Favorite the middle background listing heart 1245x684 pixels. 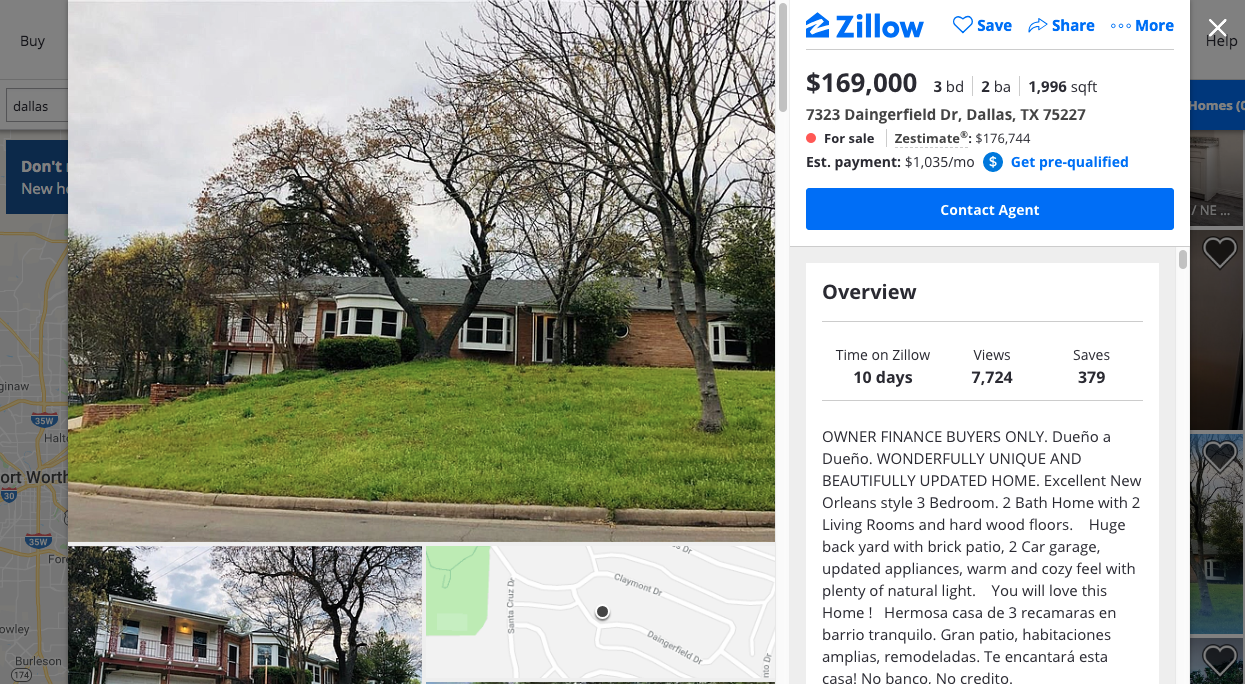(1219, 457)
